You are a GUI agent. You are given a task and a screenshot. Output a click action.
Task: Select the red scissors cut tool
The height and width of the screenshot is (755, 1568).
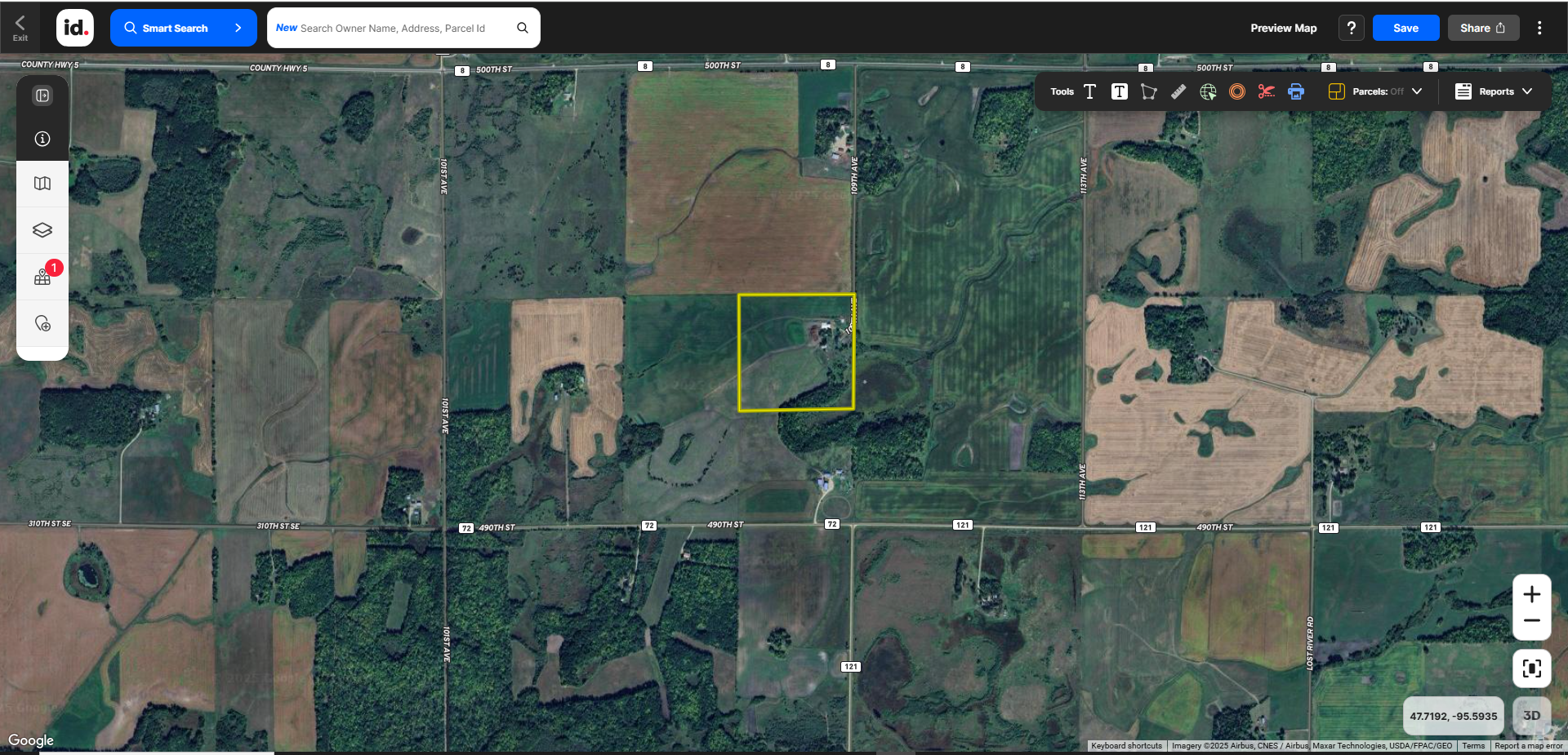point(1267,91)
